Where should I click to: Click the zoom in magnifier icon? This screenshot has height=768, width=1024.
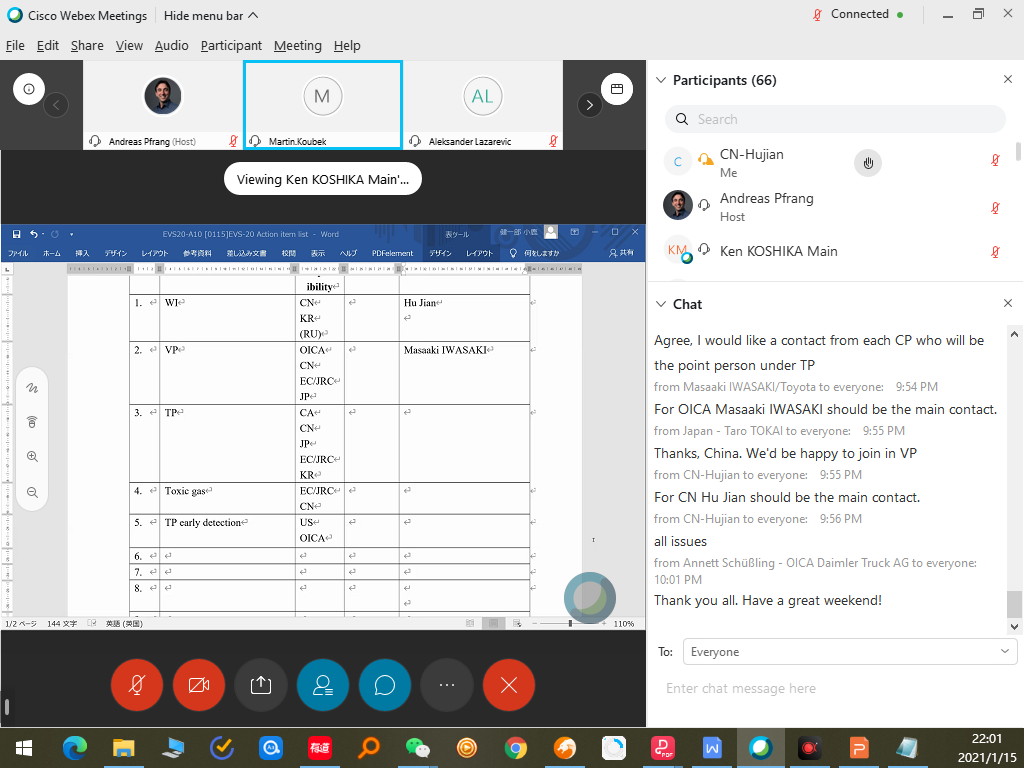(32, 457)
